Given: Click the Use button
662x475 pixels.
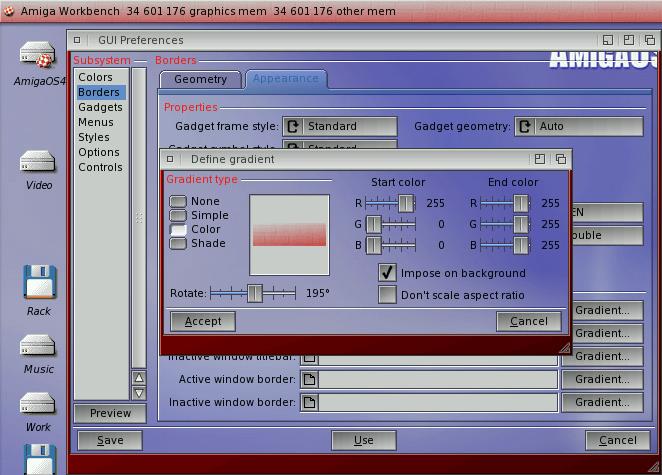Looking at the screenshot, I should (x=364, y=440).
